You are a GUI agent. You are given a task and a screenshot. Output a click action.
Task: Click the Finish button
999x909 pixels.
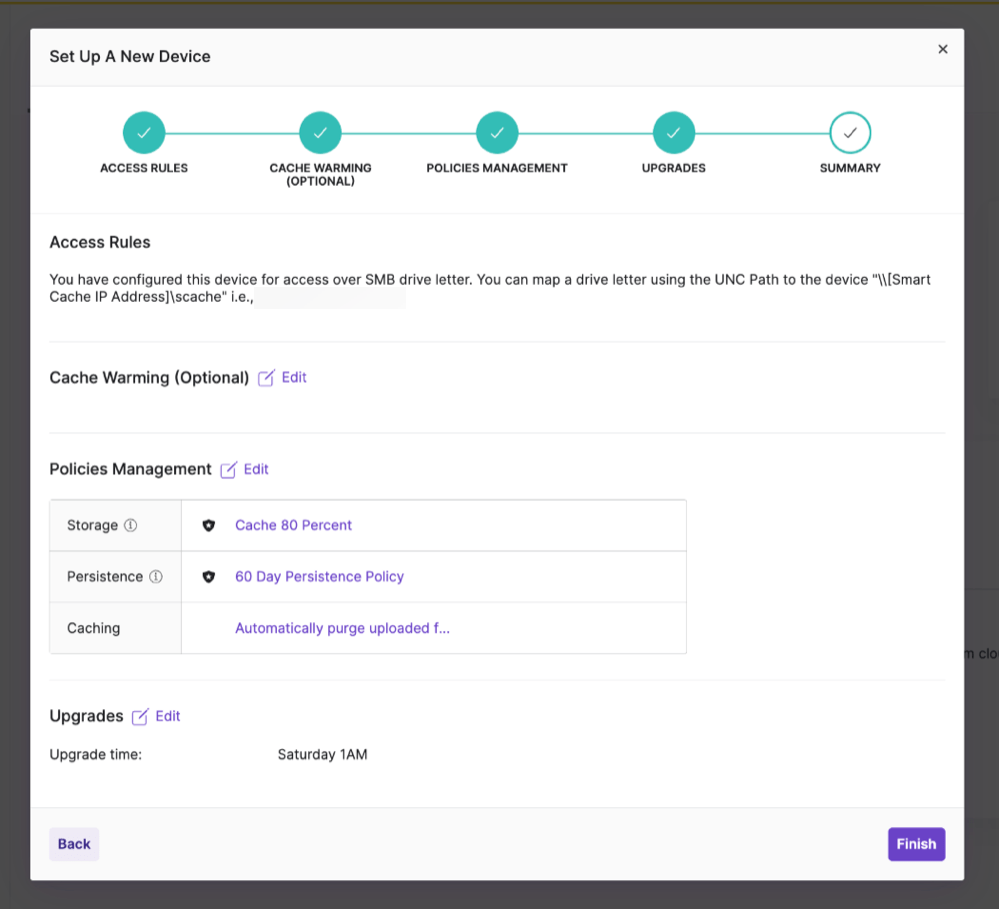click(915, 843)
